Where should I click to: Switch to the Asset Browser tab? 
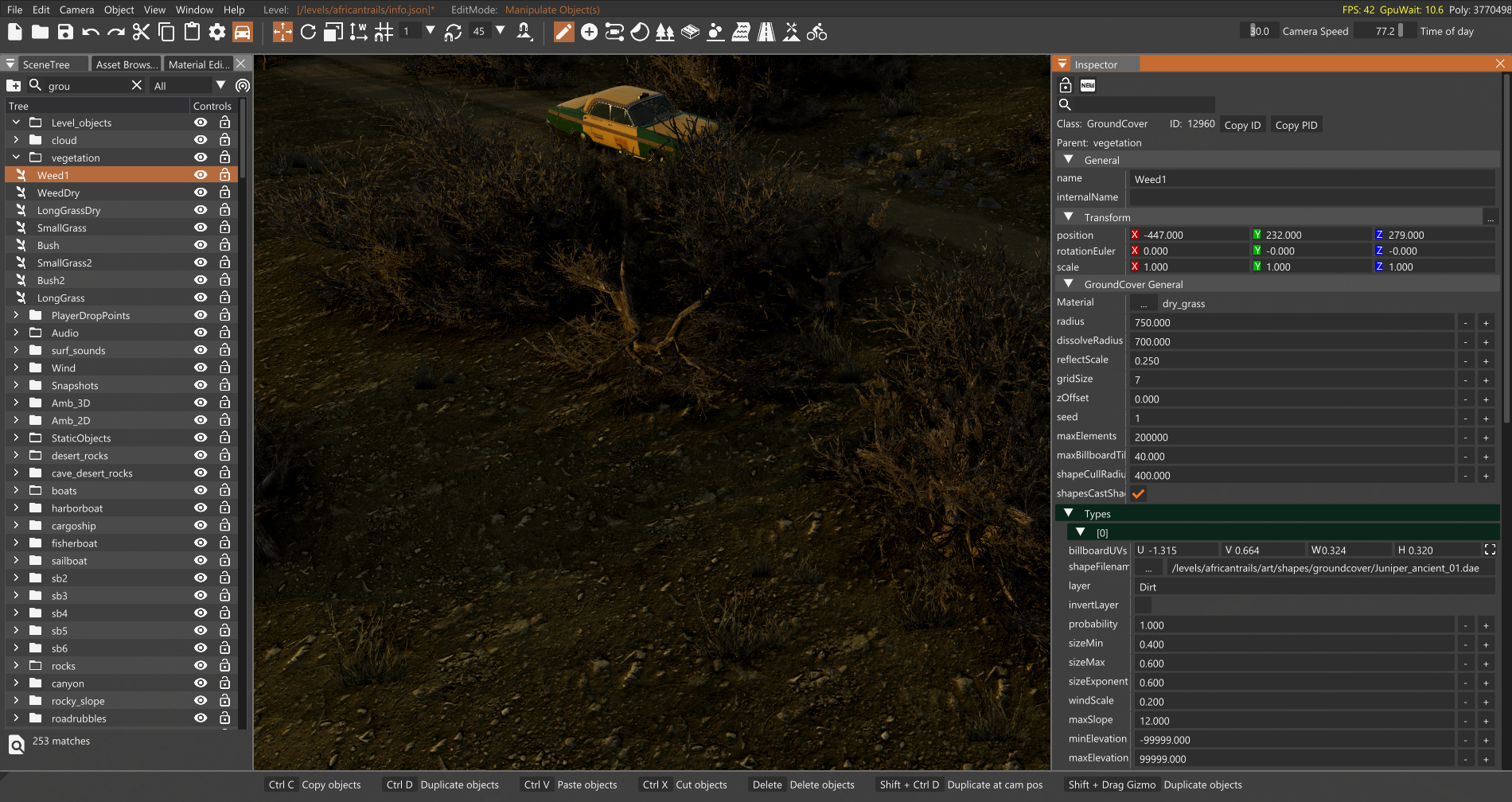pos(127,64)
